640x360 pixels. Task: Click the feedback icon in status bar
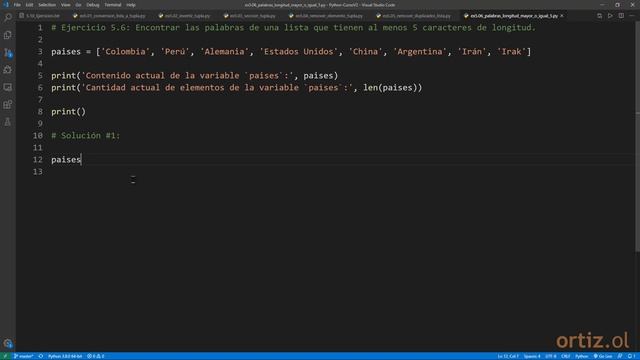[620, 356]
